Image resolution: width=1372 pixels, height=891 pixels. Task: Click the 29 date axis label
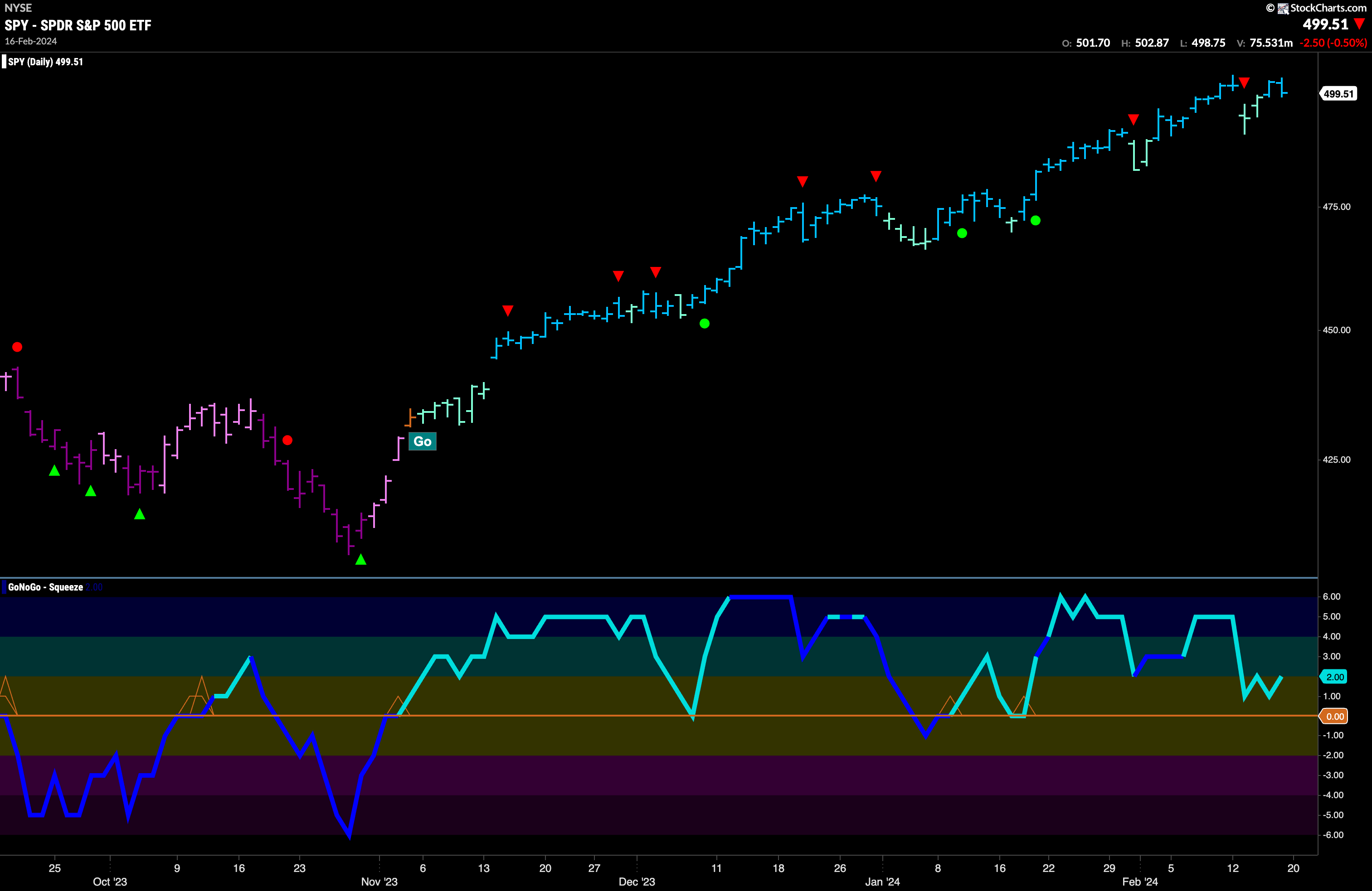coord(1109,868)
